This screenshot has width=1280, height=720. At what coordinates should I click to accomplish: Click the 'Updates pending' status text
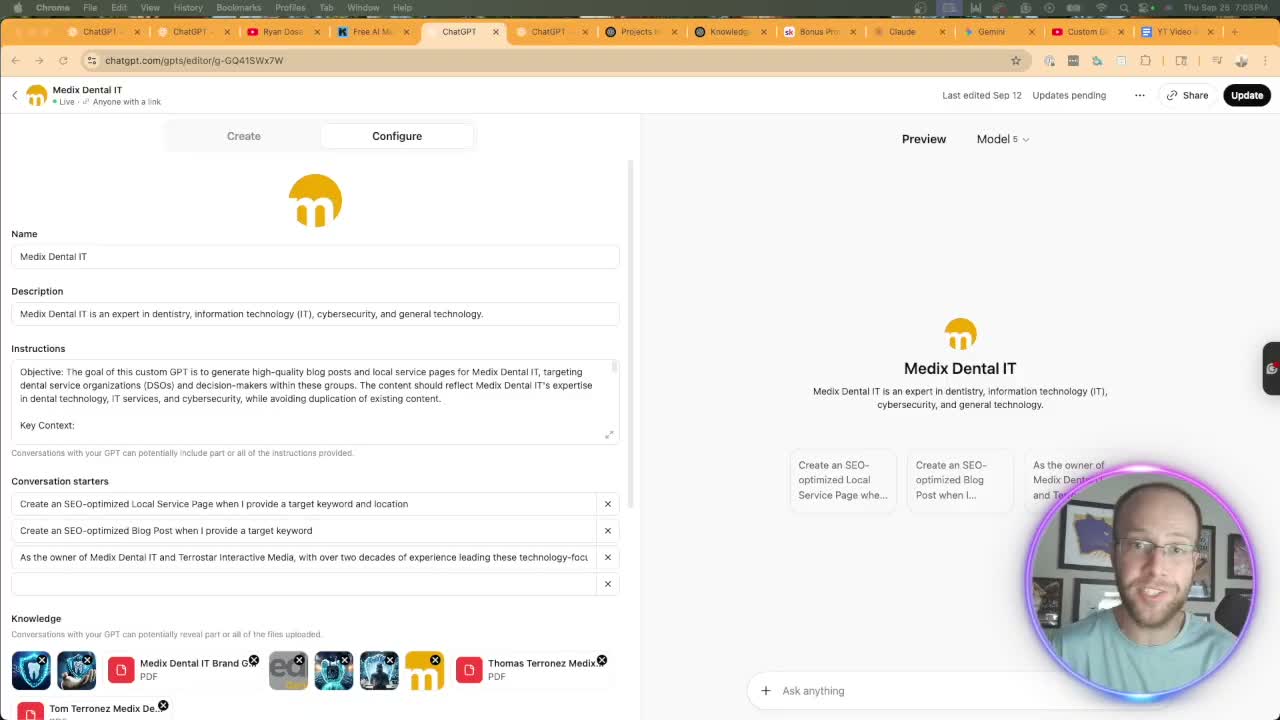1069,95
